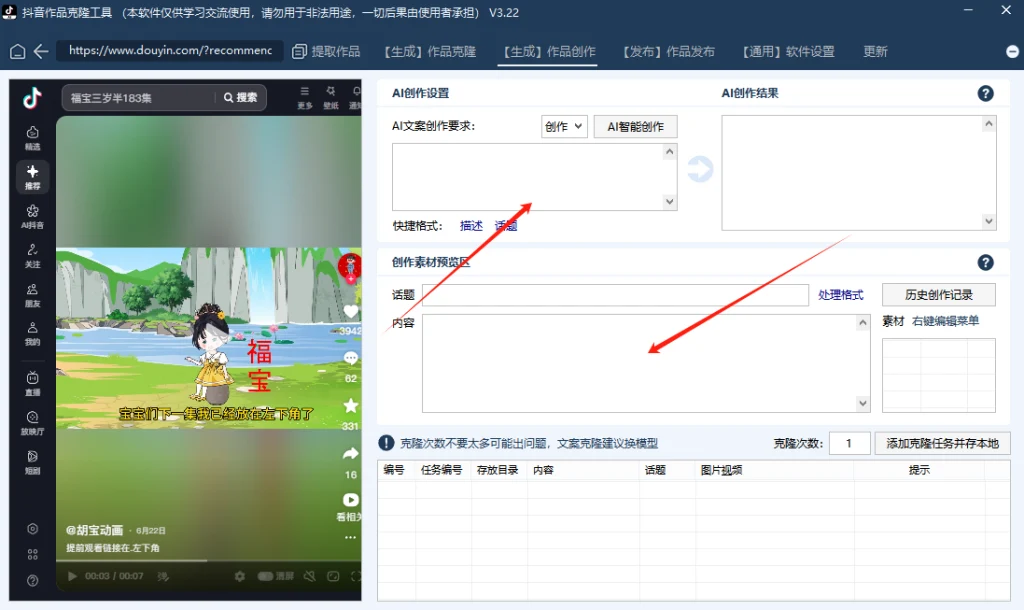Switch to 【发布】作品发布 tab

click(669, 52)
